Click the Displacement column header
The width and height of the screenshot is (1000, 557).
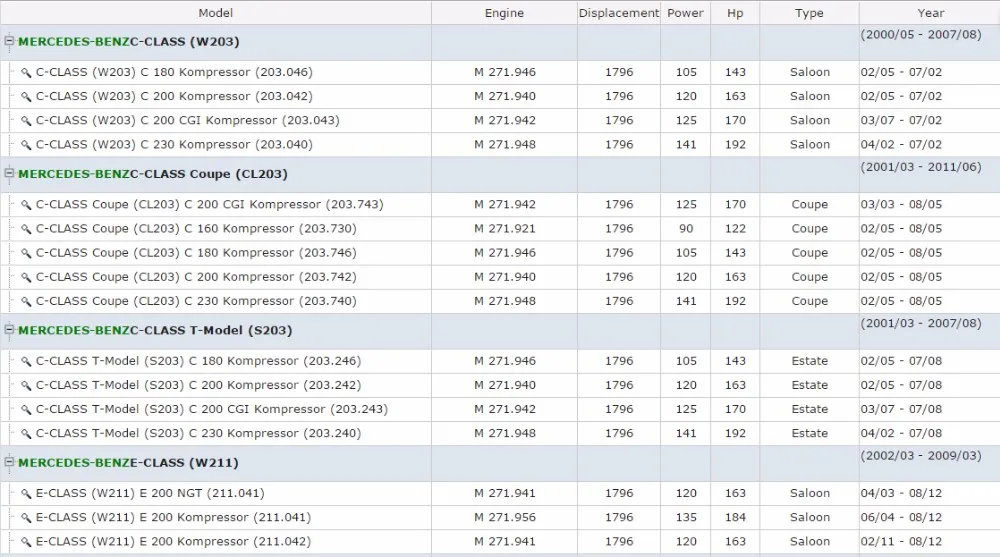tap(619, 13)
